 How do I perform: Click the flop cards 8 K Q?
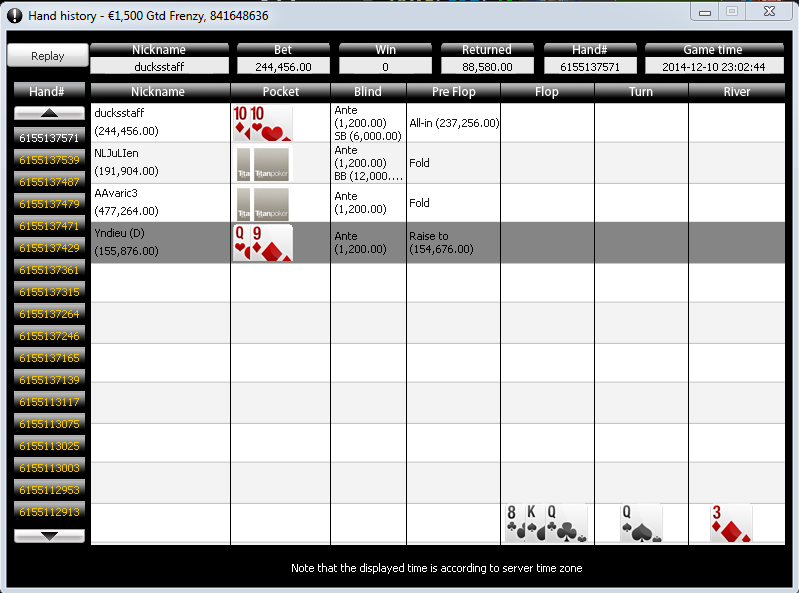(x=546, y=523)
